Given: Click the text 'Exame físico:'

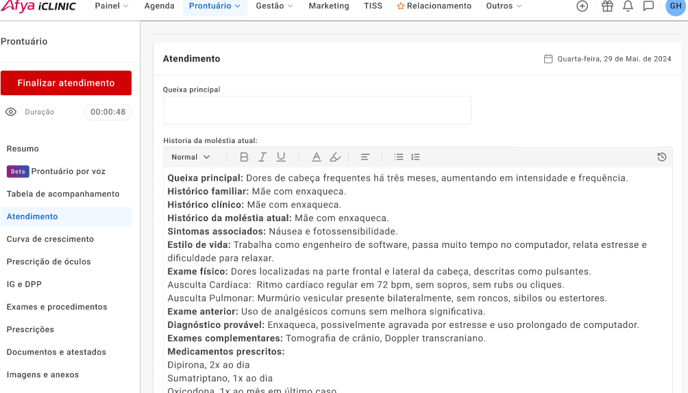Looking at the screenshot, I should point(197,272).
